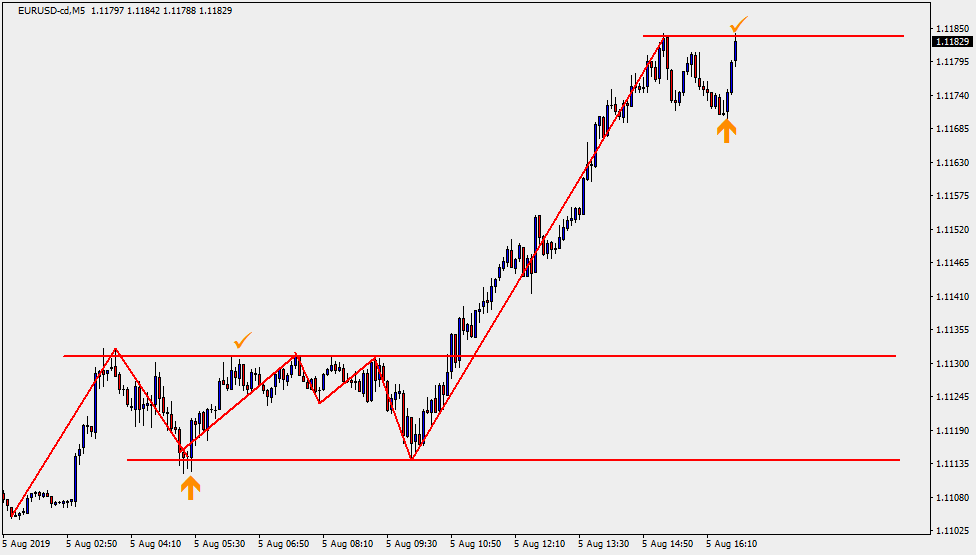Click the 1.11630 price axis label
This screenshot has height=555, width=976.
point(954,162)
